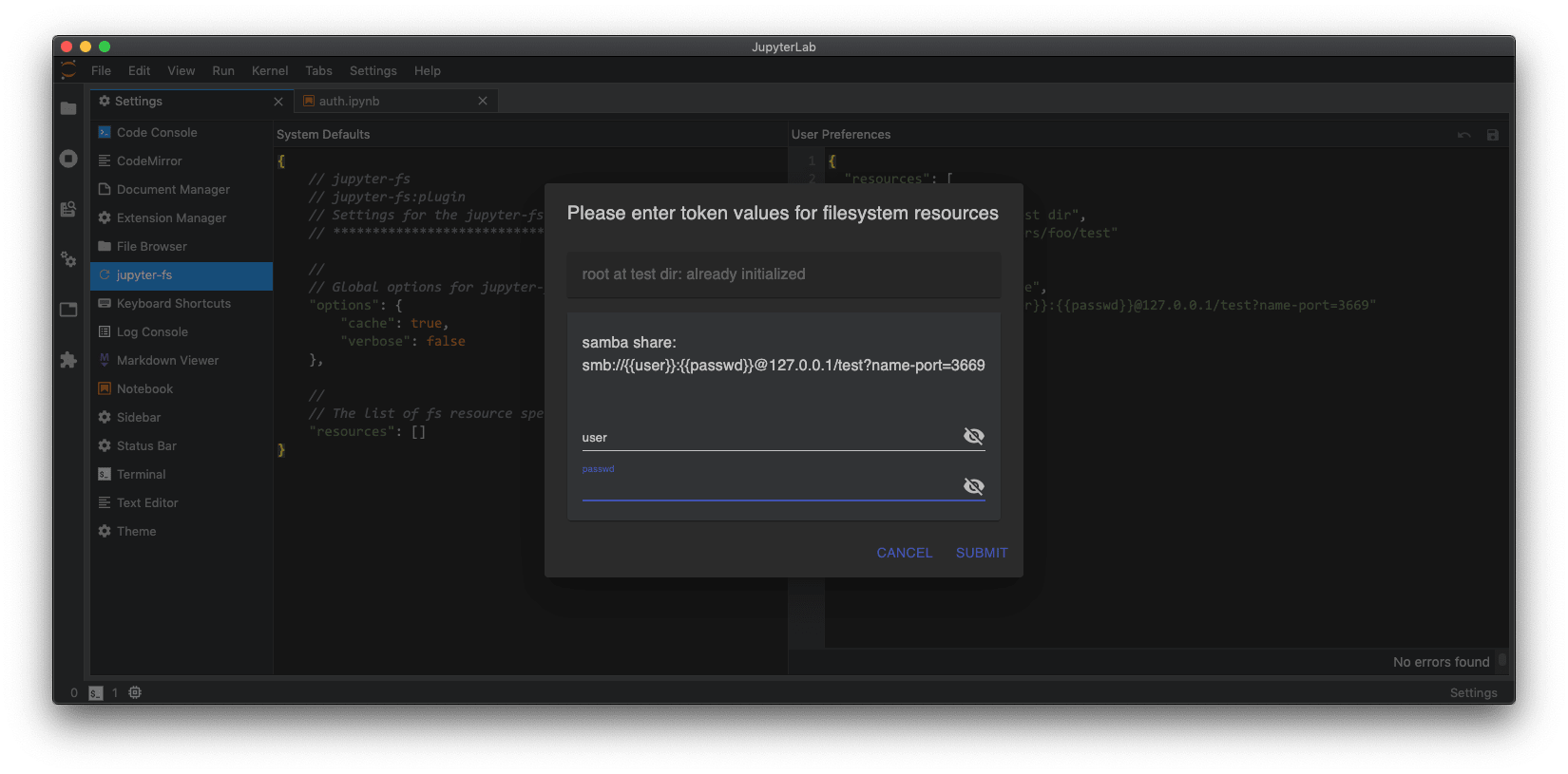Open the File Browser sidebar folder icon

pos(68,108)
